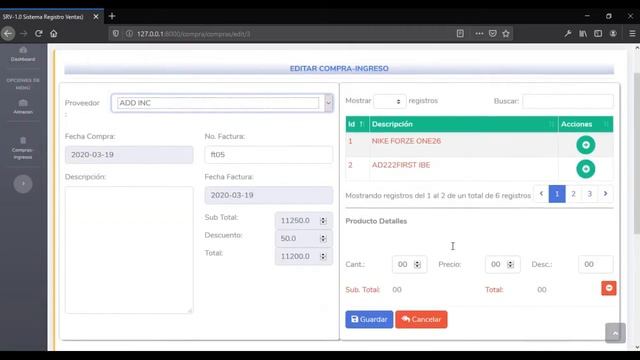640x360 pixels.
Task: Focus the Desc. discount field
Action: pos(596,264)
